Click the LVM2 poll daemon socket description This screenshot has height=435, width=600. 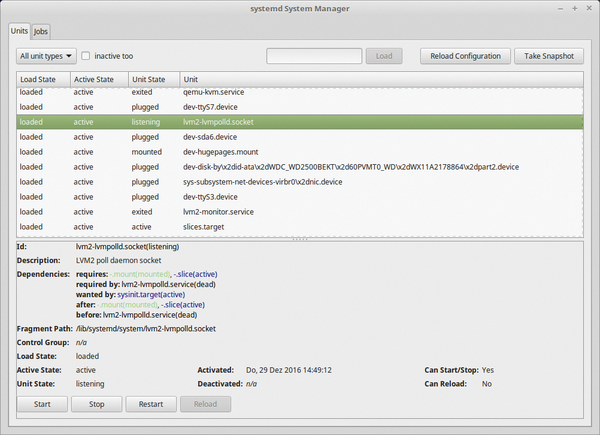click(119, 261)
